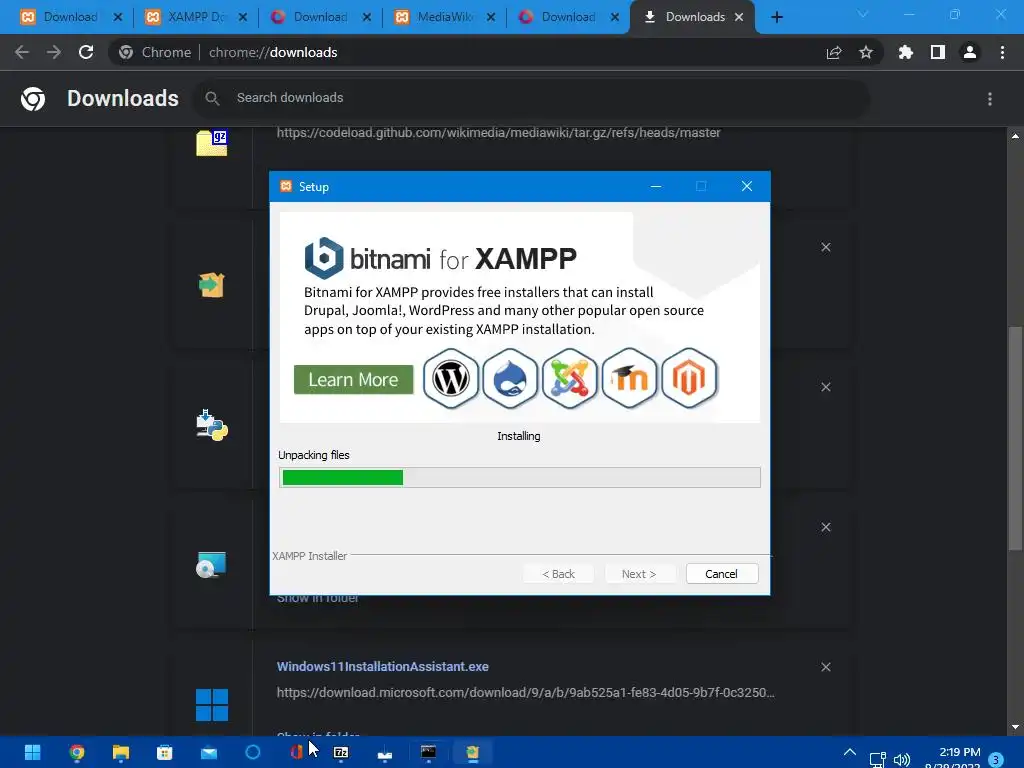This screenshot has height=768, width=1024.
Task: Open the Chrome profile menu
Action: coord(970,52)
